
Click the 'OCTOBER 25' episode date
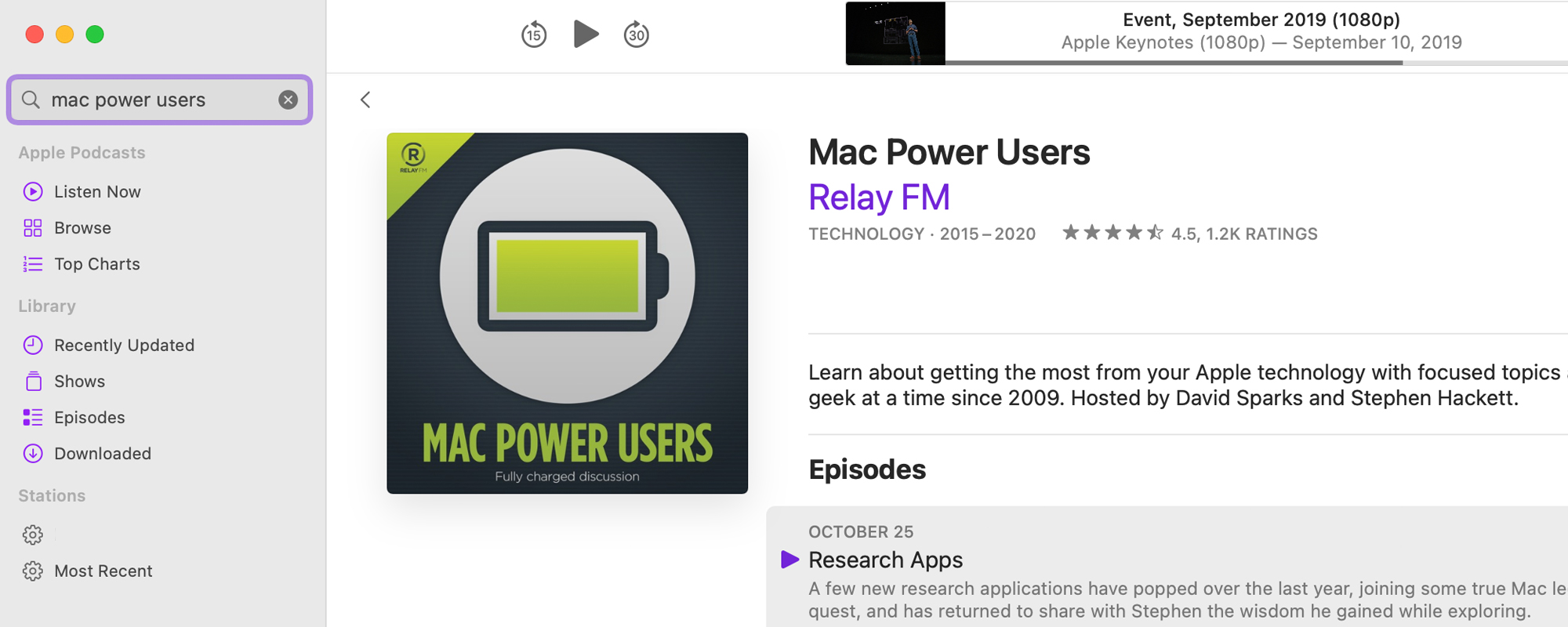pos(861,532)
